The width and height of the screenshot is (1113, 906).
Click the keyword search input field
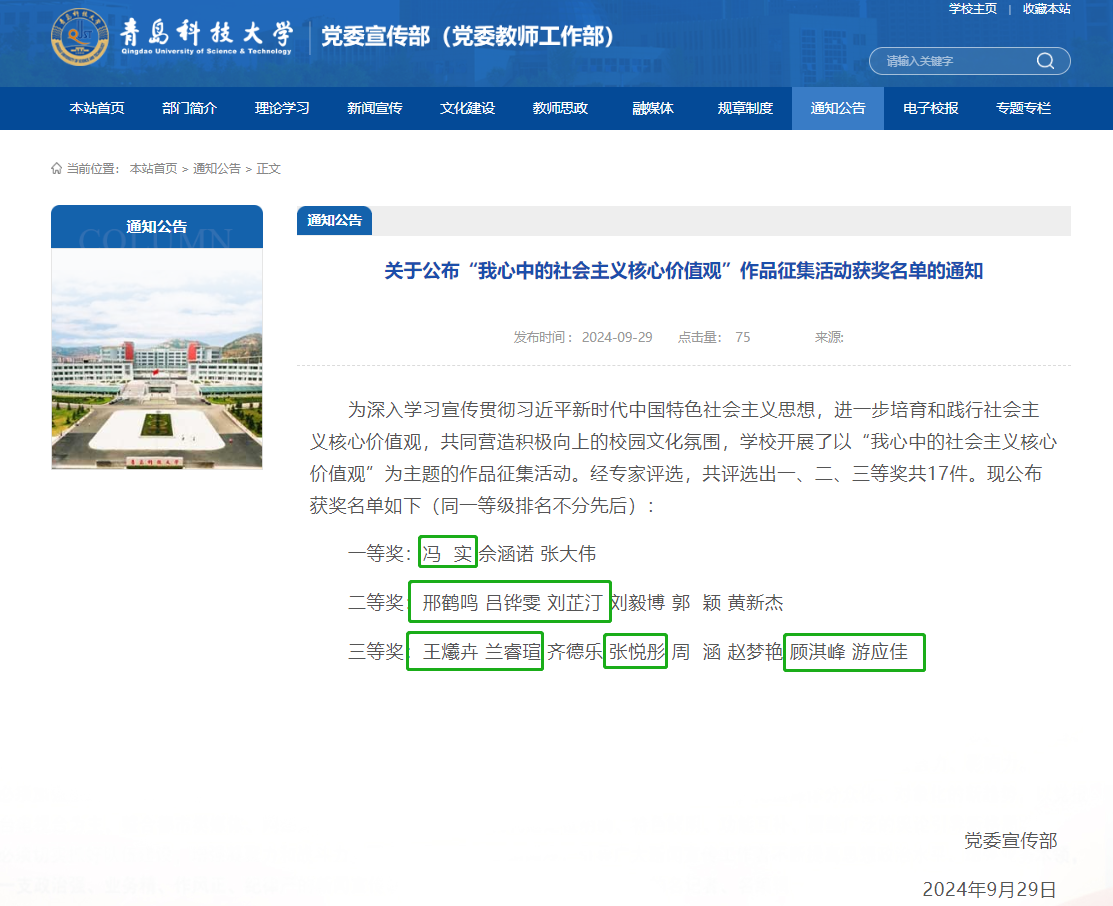[955, 61]
